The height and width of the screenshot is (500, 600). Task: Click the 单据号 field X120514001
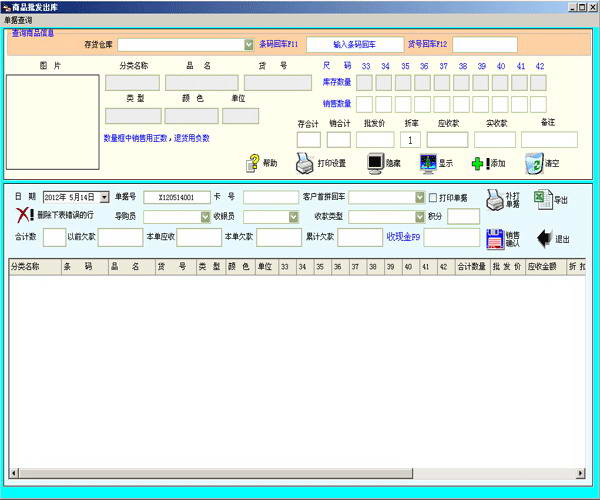[176, 197]
